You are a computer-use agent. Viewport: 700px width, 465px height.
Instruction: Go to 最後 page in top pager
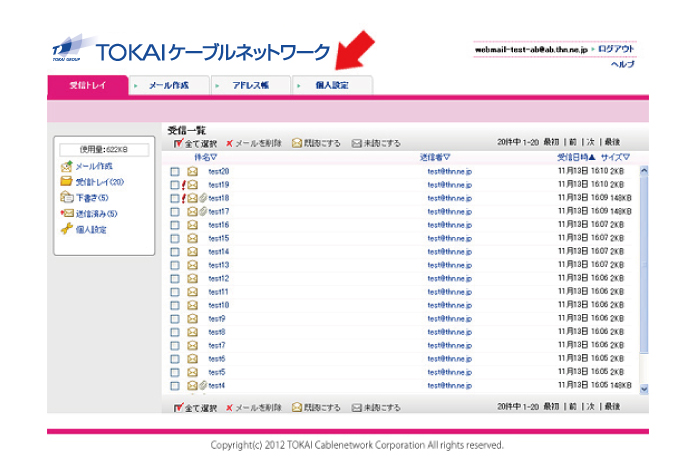612,142
